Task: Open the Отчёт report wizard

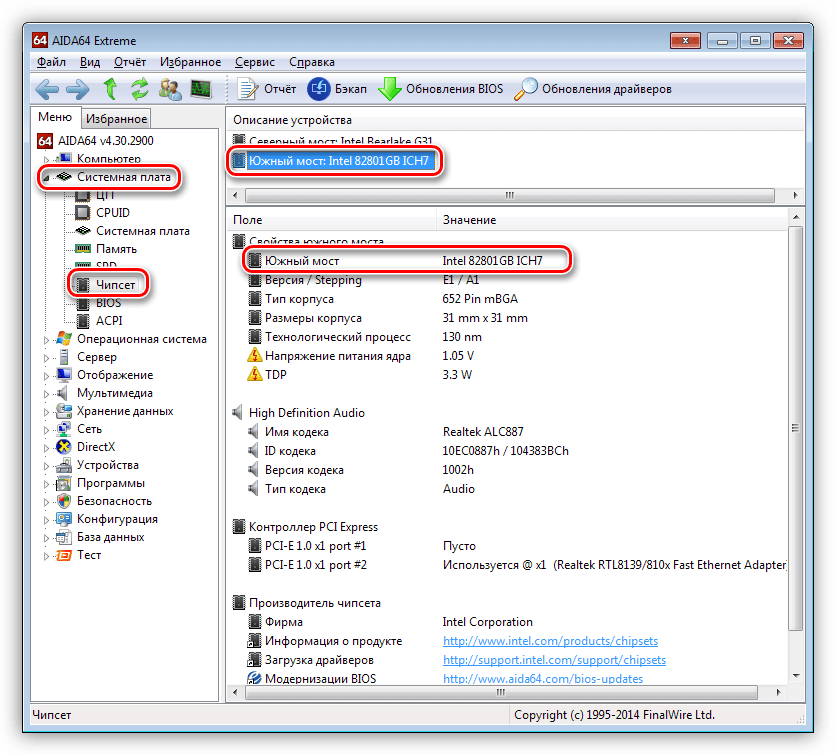Action: coord(267,89)
